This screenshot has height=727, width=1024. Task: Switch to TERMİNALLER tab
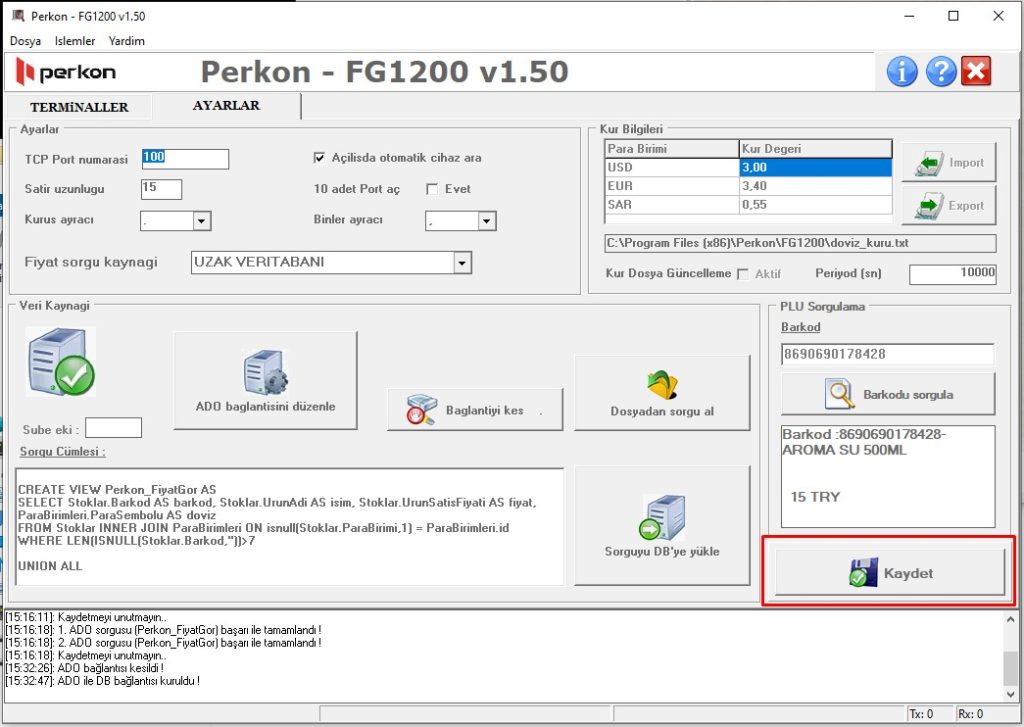pyautogui.click(x=79, y=107)
